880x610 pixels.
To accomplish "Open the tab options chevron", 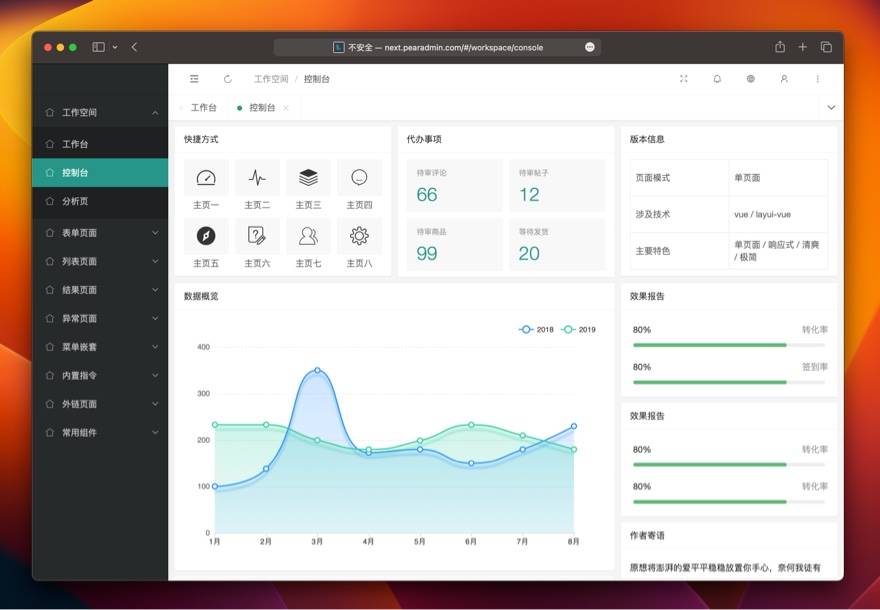I will tap(831, 107).
